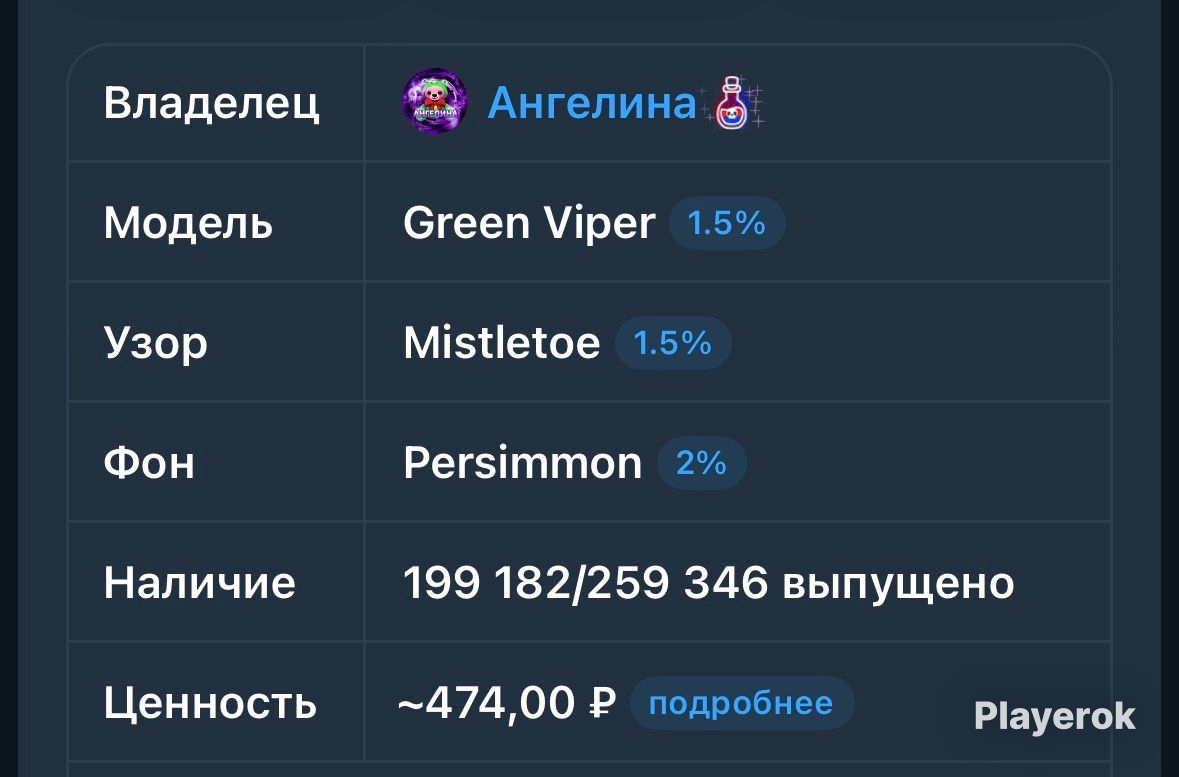Click the Узор row label
This screenshot has width=1179, height=777.
click(x=155, y=344)
